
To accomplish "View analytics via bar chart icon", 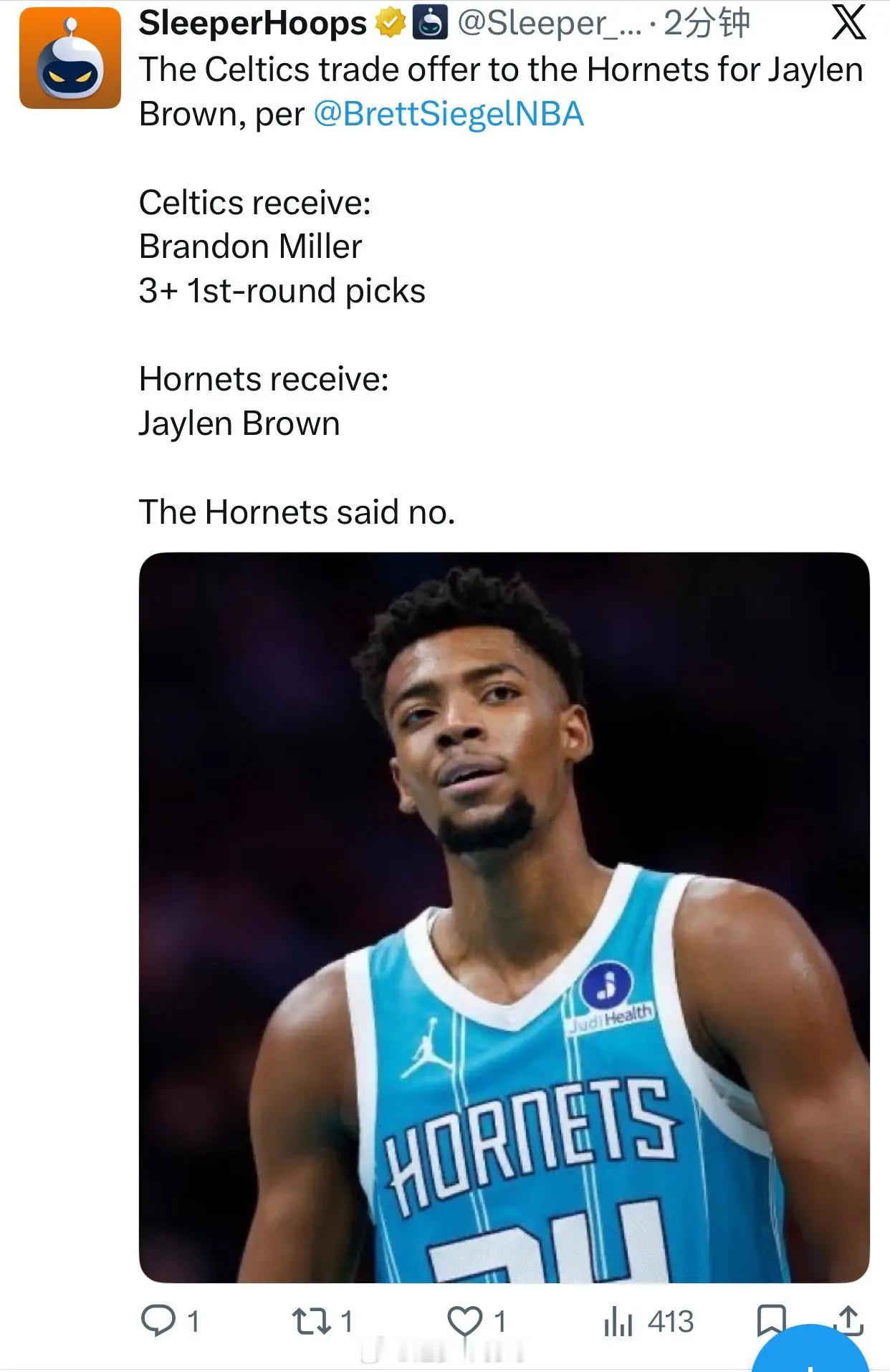I will [618, 1321].
